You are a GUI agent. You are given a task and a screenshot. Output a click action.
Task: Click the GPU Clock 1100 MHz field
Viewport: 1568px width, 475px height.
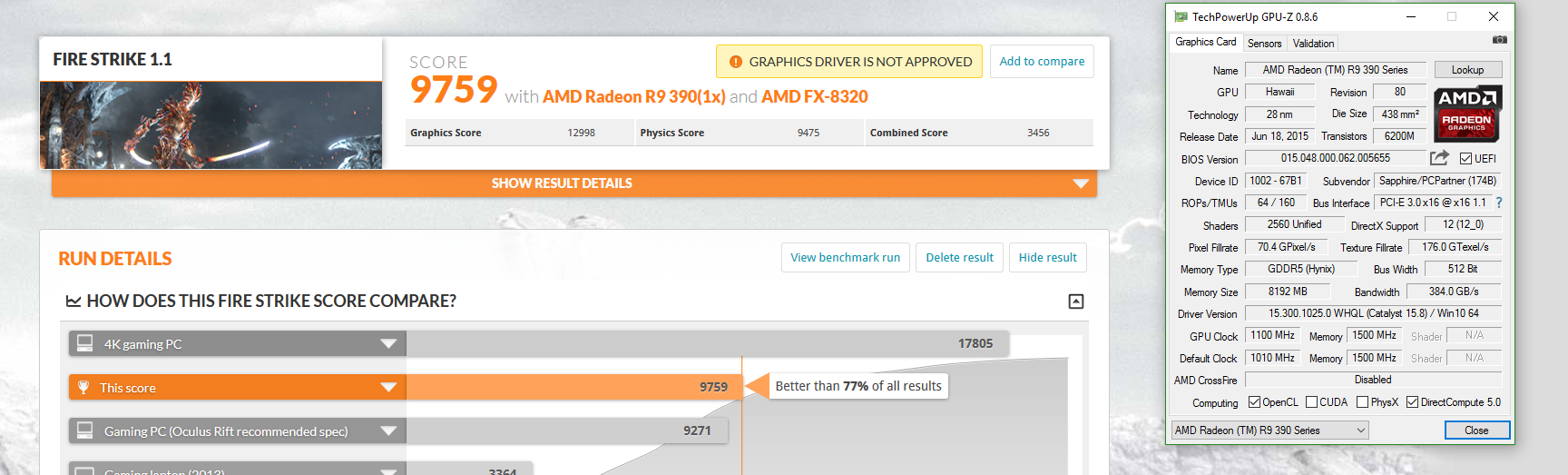click(1272, 335)
